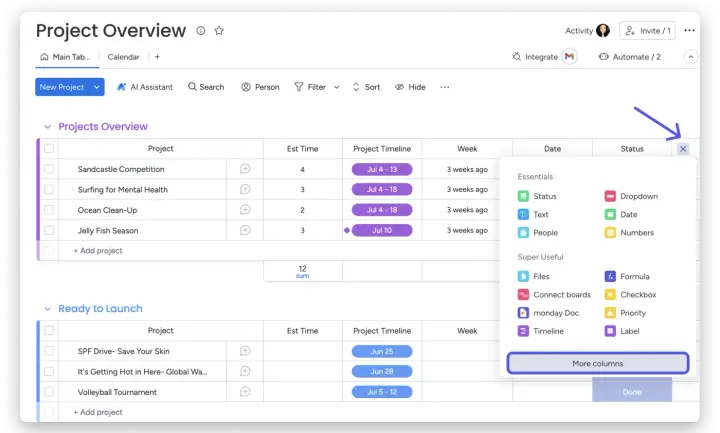Image resolution: width=720 pixels, height=433 pixels.
Task: Click More columns button
Action: click(x=598, y=363)
